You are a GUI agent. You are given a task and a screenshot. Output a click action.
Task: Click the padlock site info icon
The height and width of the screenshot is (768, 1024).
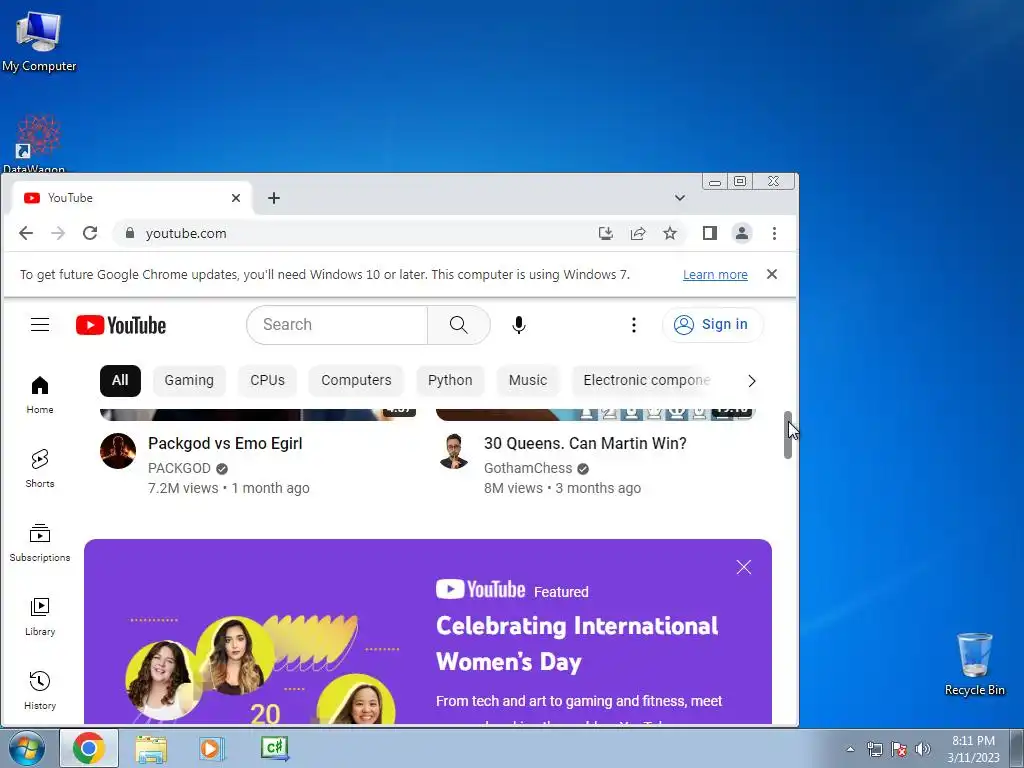(130, 233)
